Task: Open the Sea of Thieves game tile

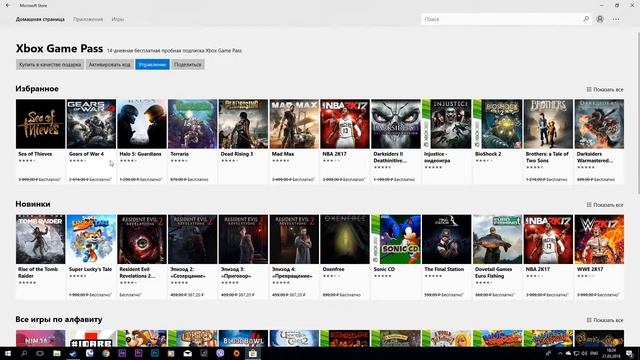Action: pos(40,141)
